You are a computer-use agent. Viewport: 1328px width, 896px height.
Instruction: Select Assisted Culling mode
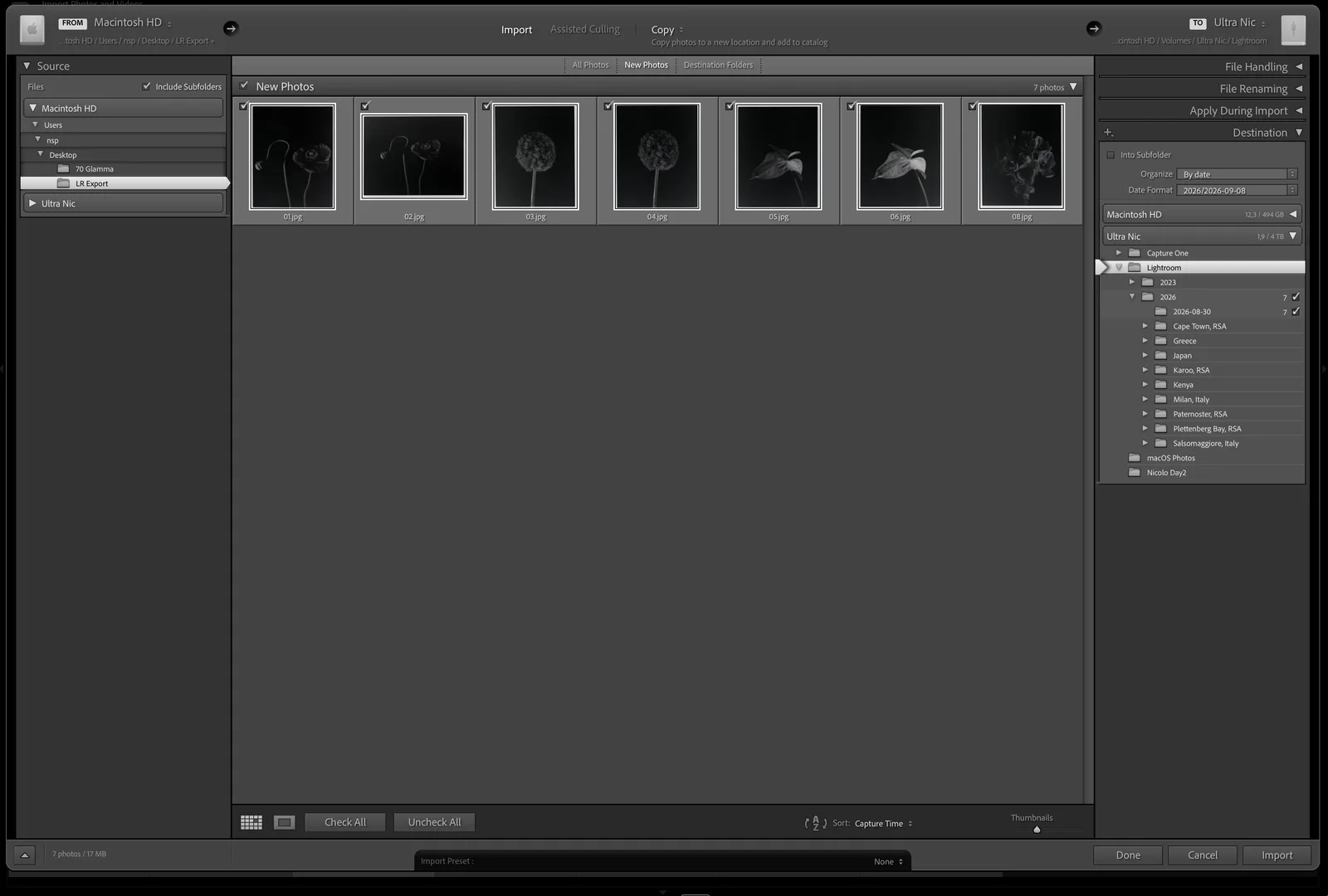coord(585,29)
